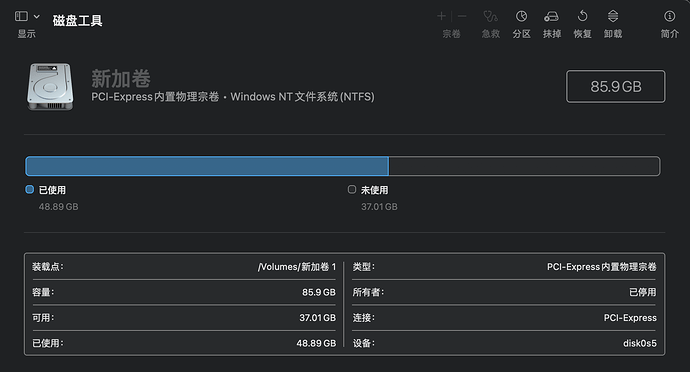Expand the 显示 view options chevron
Image resolution: width=690 pixels, height=372 pixels.
click(37, 16)
